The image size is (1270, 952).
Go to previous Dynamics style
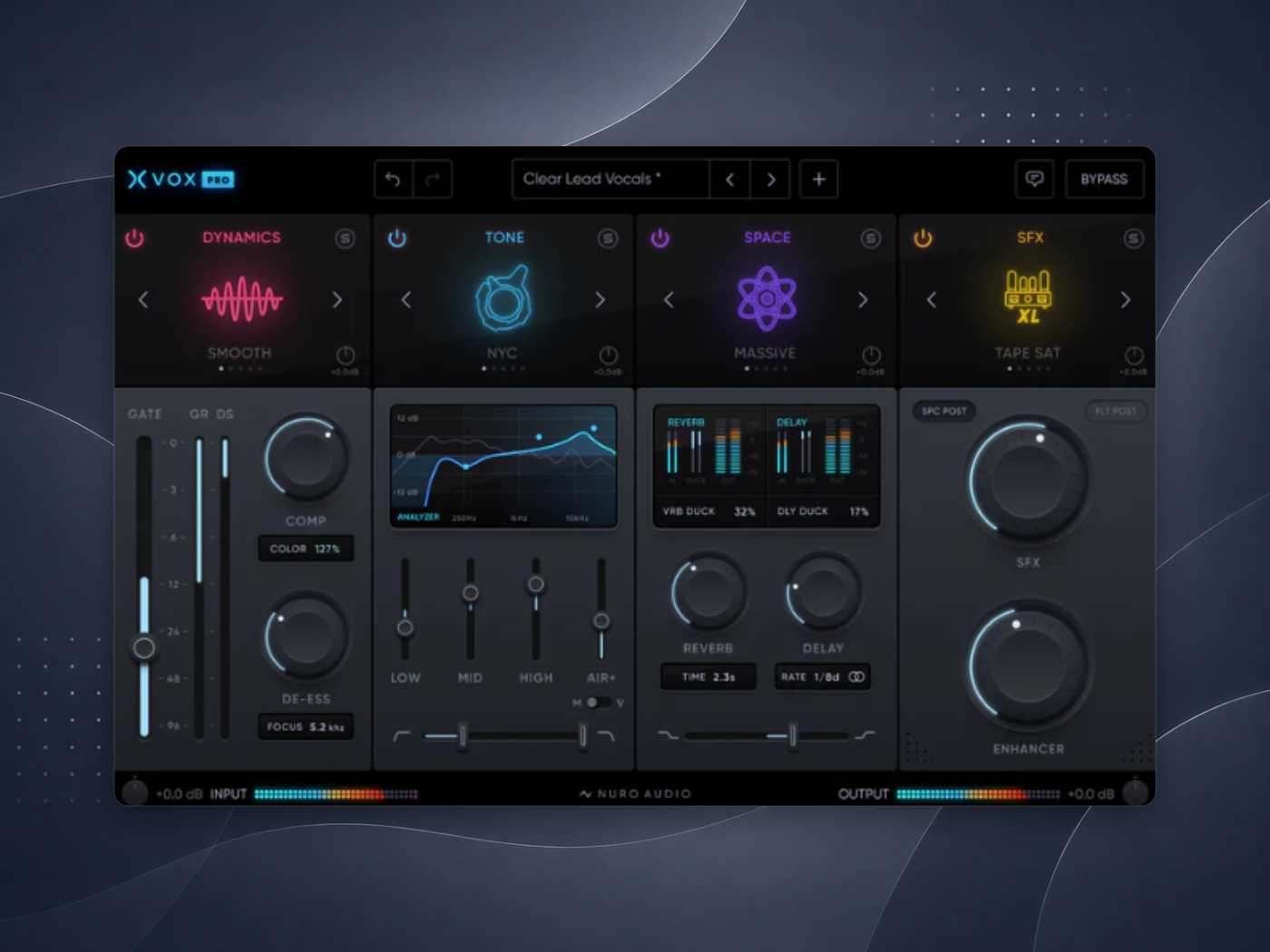(143, 299)
